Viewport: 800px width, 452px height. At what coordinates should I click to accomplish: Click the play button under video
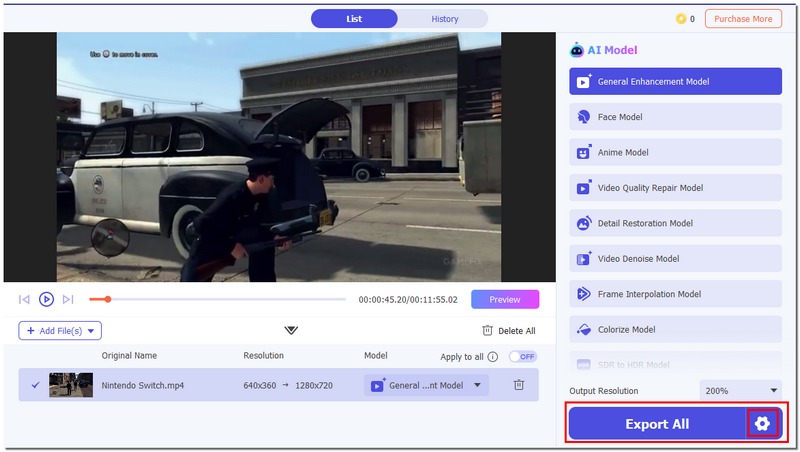(x=46, y=299)
